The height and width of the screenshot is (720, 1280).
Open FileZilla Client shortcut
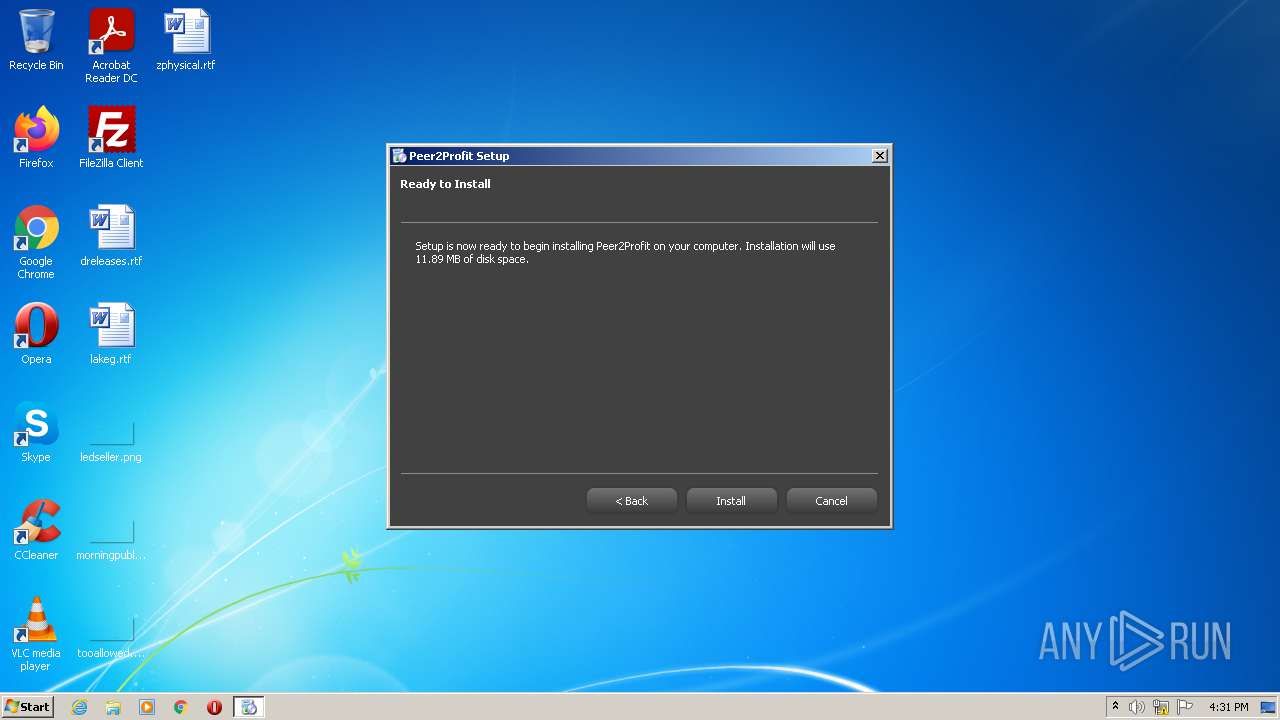111,138
